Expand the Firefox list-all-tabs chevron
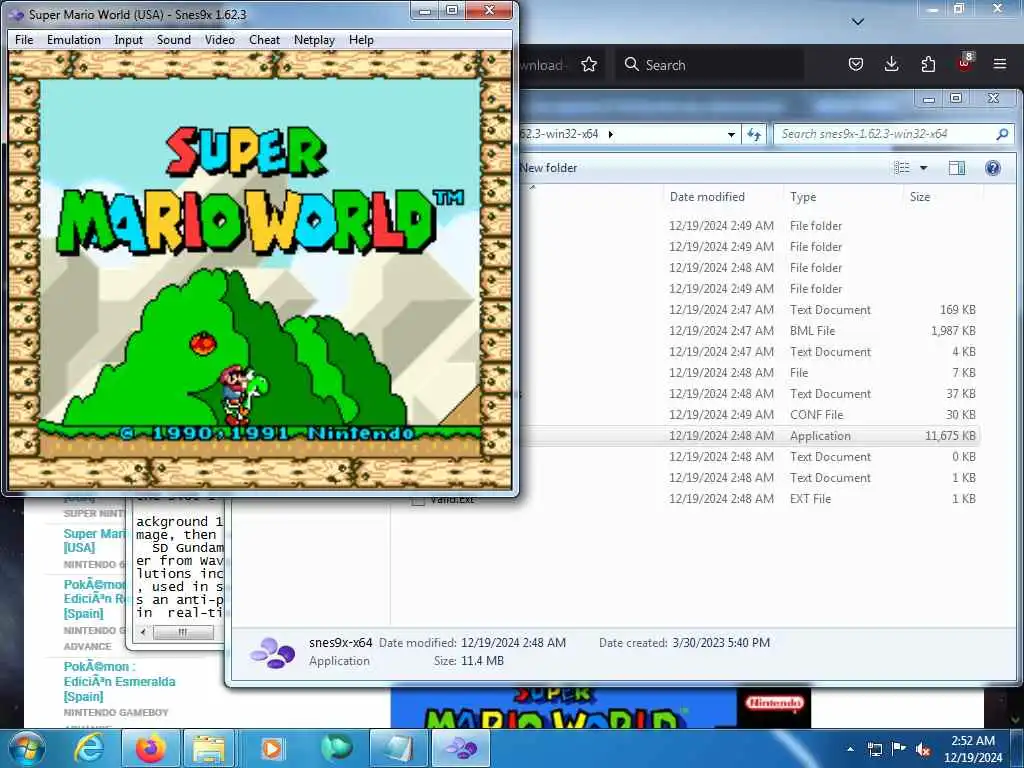 pos(858,22)
